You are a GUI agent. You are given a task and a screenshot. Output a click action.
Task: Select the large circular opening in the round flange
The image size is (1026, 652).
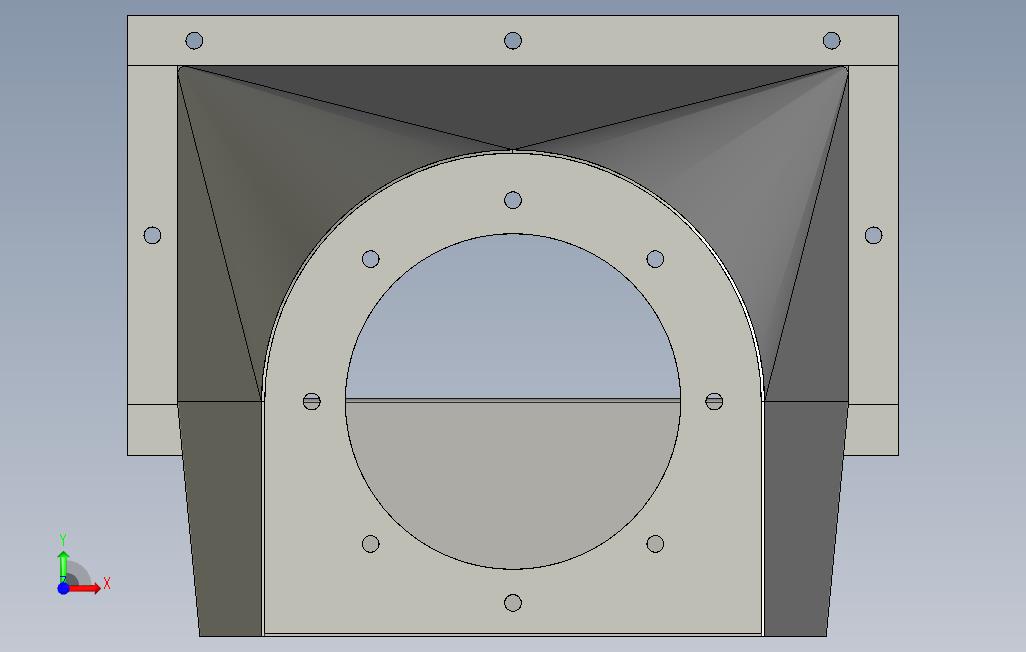click(513, 401)
